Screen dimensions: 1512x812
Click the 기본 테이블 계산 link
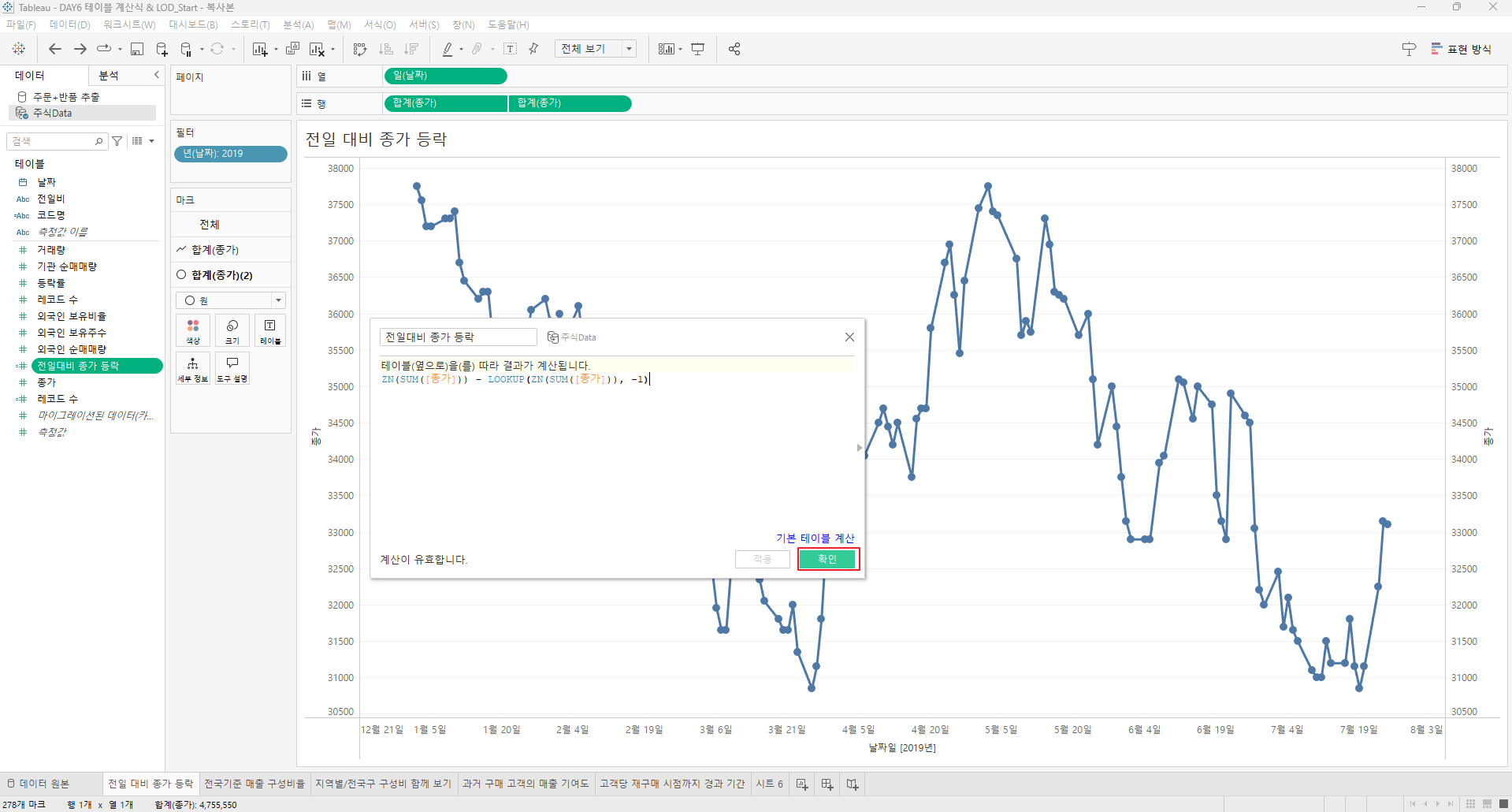coord(815,538)
